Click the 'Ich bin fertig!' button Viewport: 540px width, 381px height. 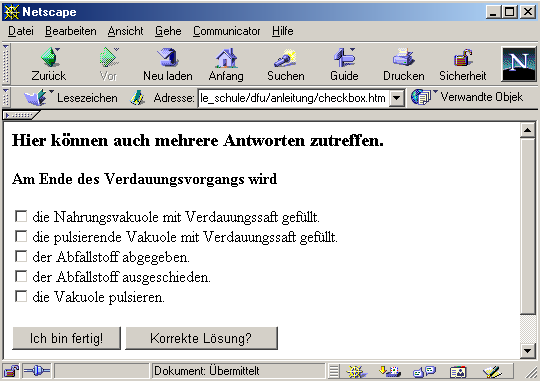point(66,338)
